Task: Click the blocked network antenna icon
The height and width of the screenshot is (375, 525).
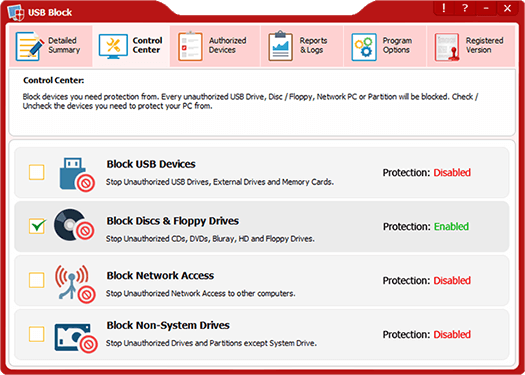Action: click(75, 282)
